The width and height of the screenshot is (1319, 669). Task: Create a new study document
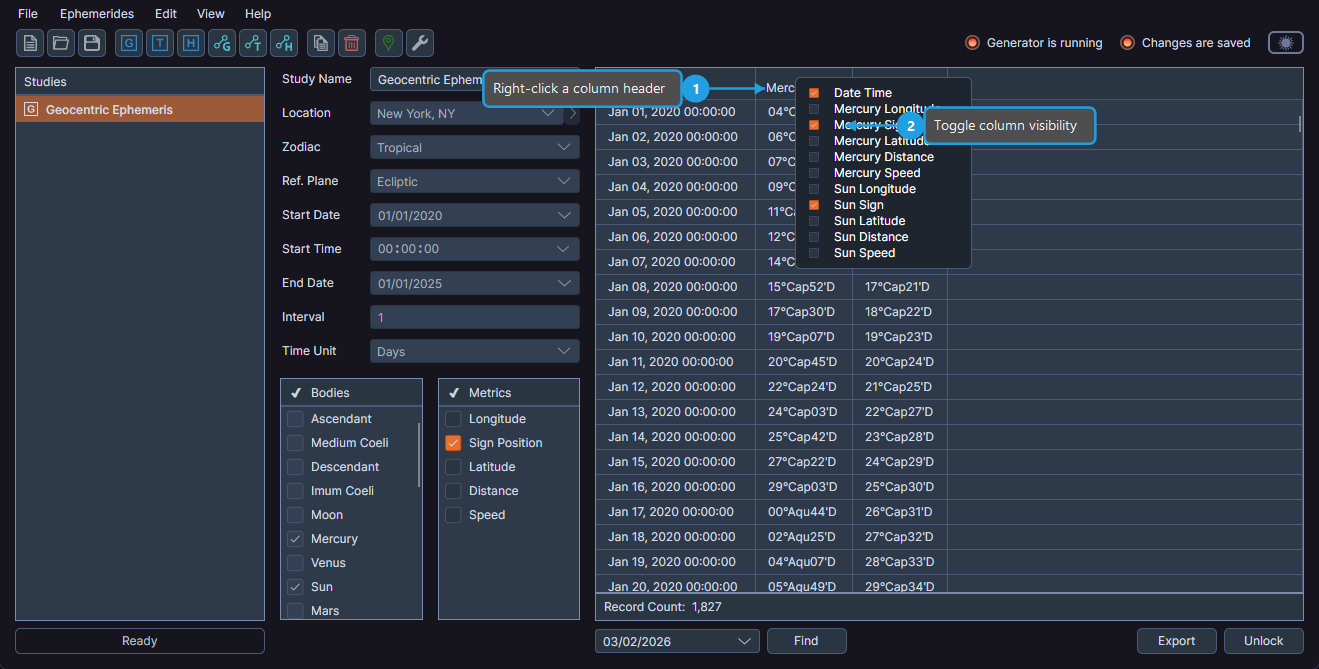tap(30, 43)
